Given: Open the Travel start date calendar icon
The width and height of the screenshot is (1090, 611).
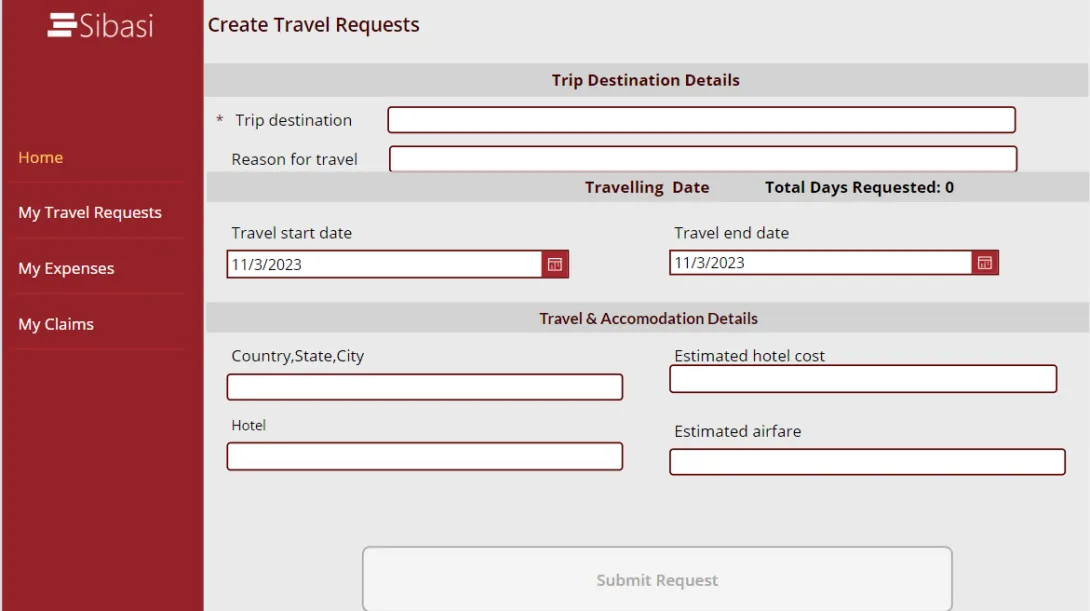Looking at the screenshot, I should [x=555, y=264].
